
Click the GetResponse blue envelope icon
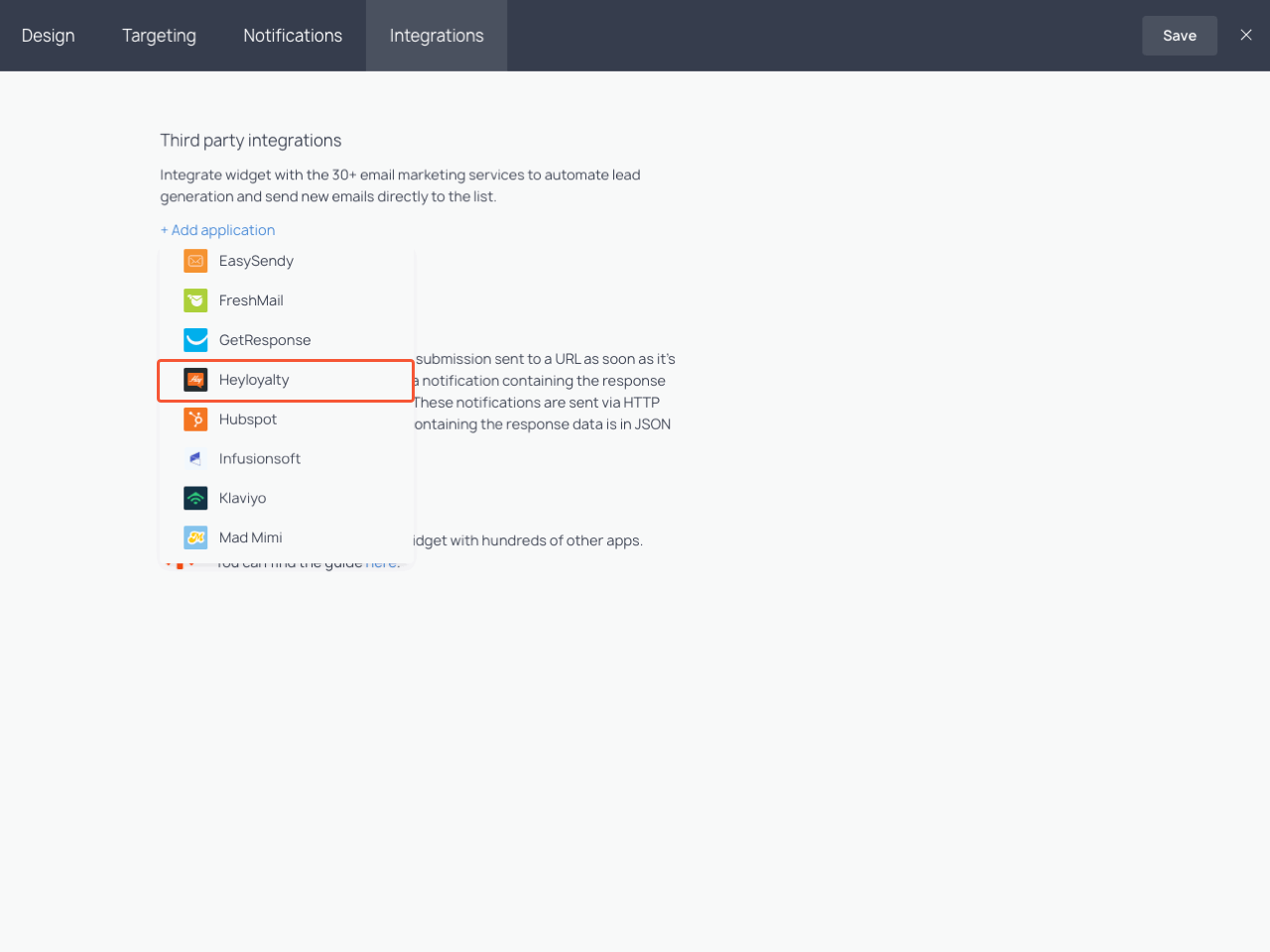click(194, 340)
